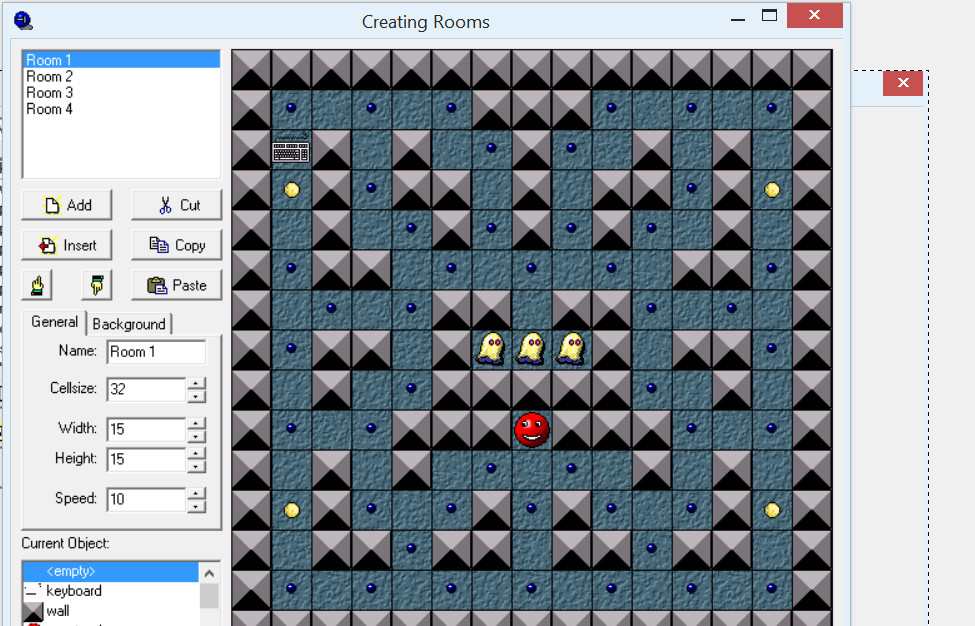Decrease Cellsize with down arrow

point(196,396)
